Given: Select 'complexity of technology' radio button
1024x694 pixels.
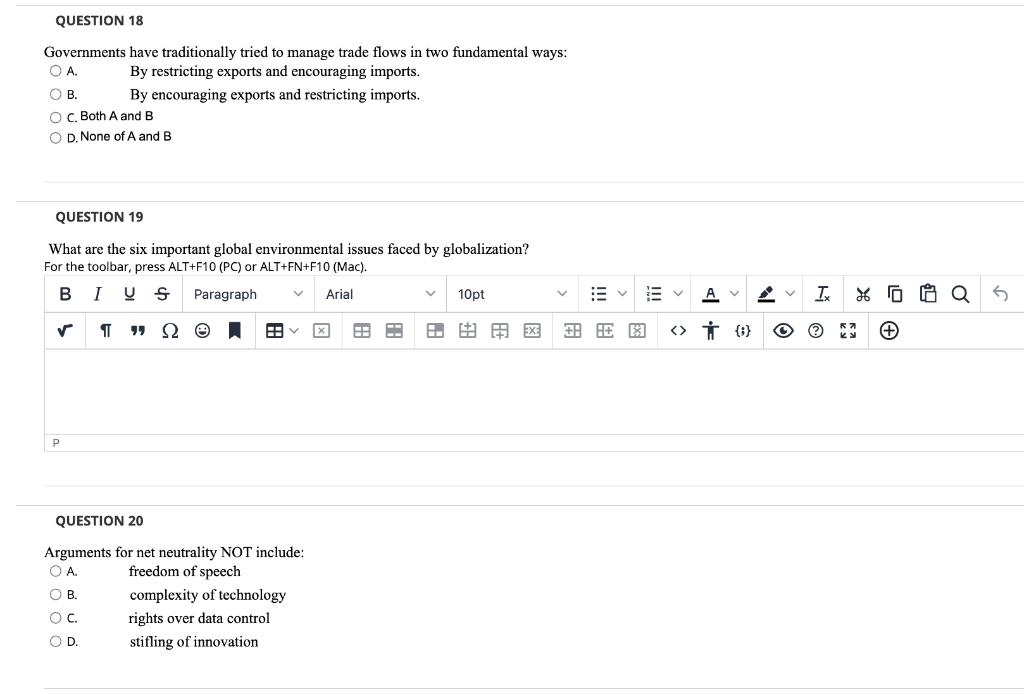Looking at the screenshot, I should 56,595.
